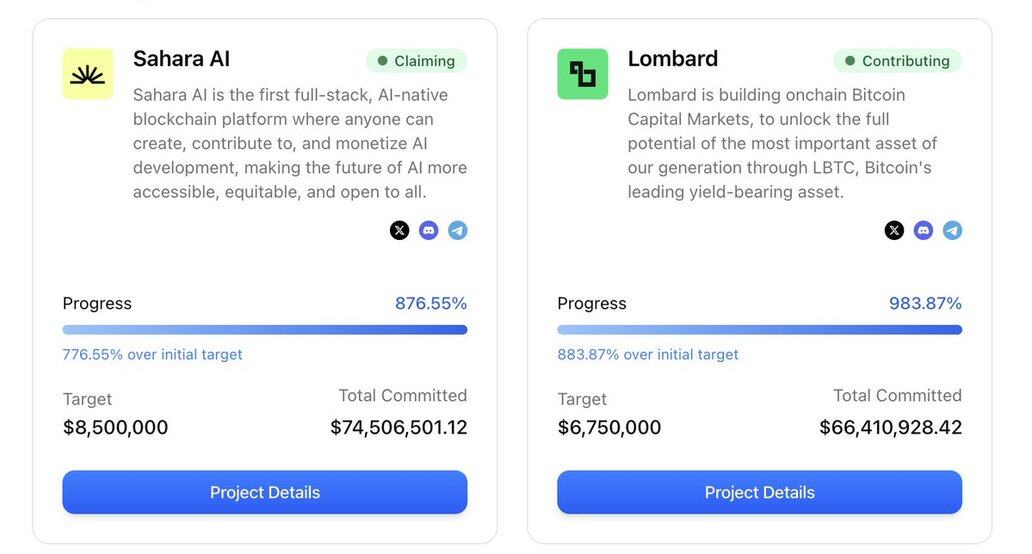This screenshot has height=554, width=1032.
Task: Open Lombard's Discord icon
Action: 923,230
